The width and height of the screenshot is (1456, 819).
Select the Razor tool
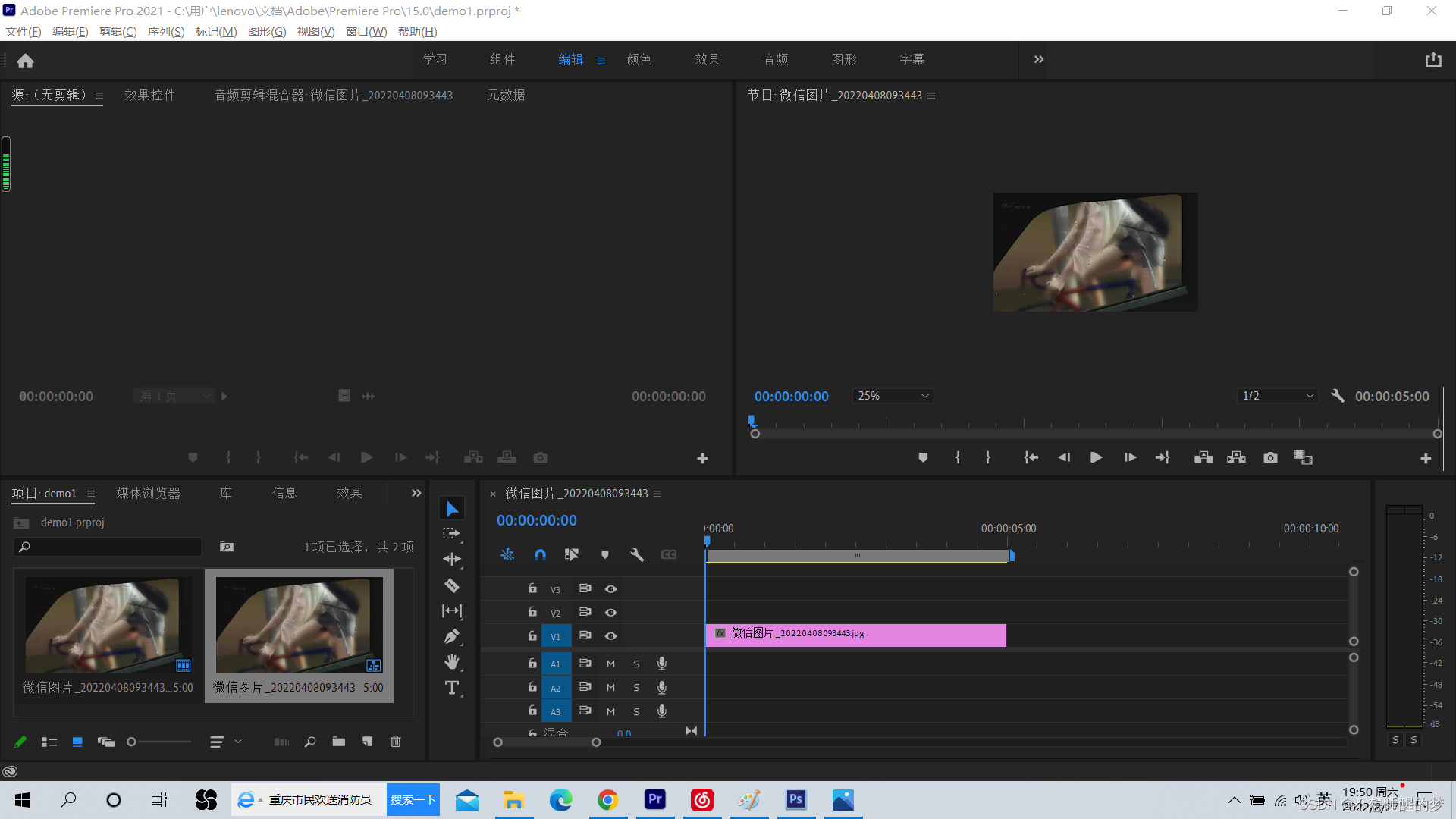click(452, 585)
